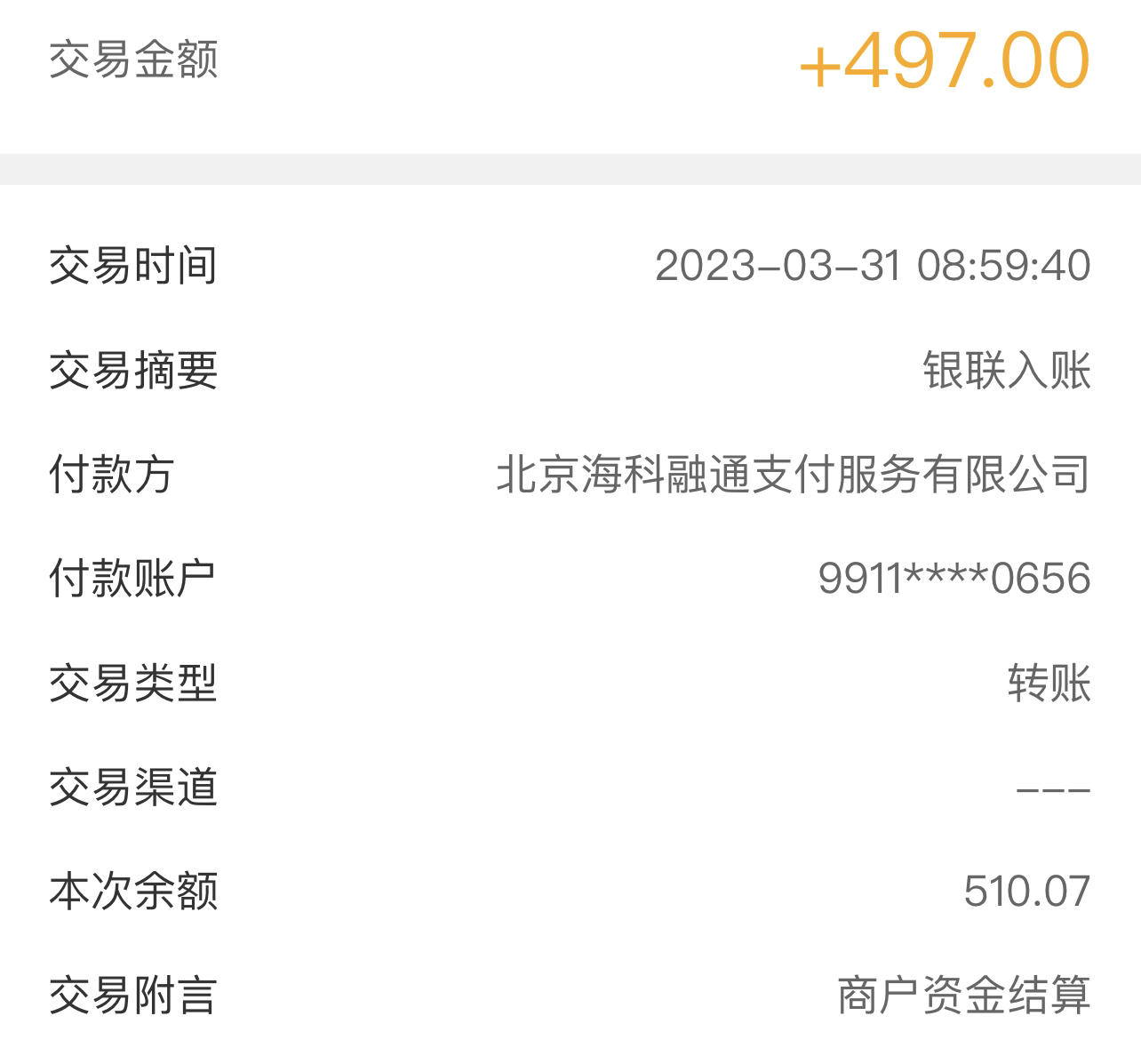Select the 交易金额 label
The image size is (1141, 1064).
pyautogui.click(x=133, y=60)
